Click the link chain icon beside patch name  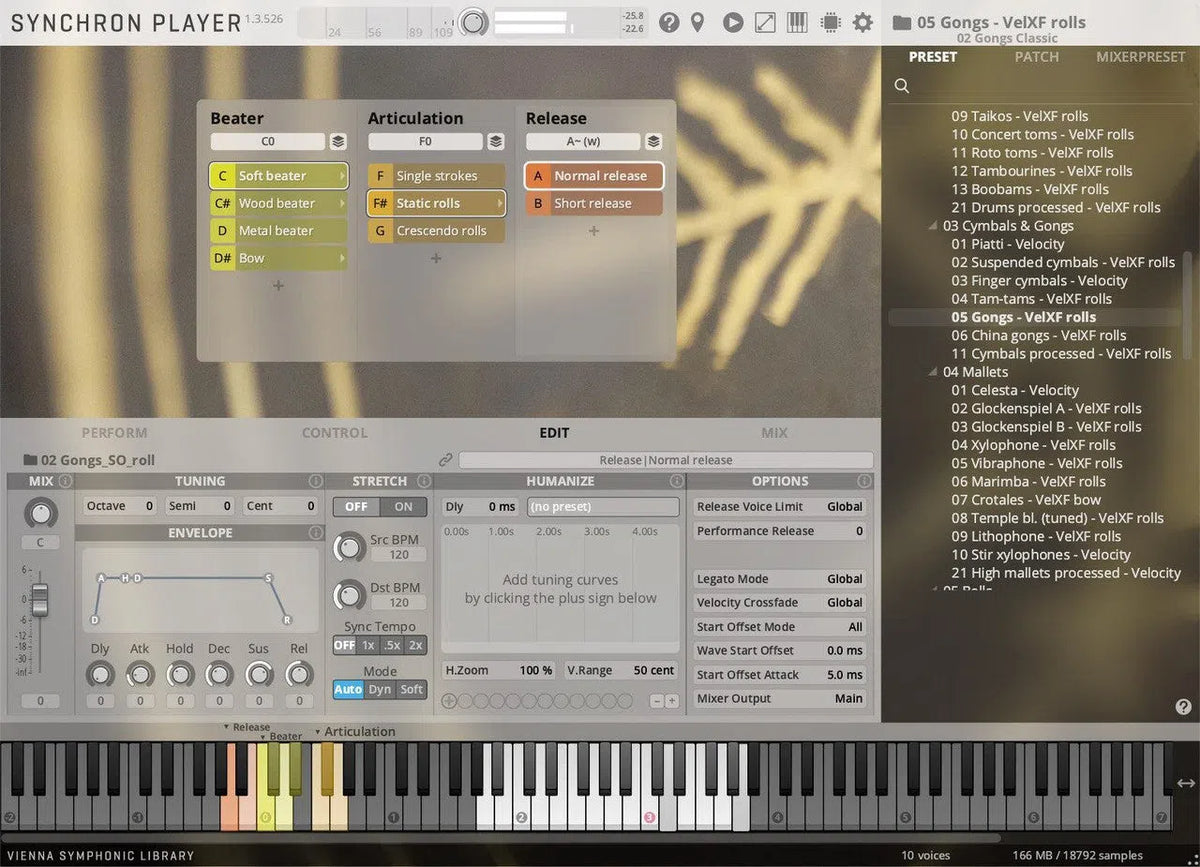click(446, 460)
